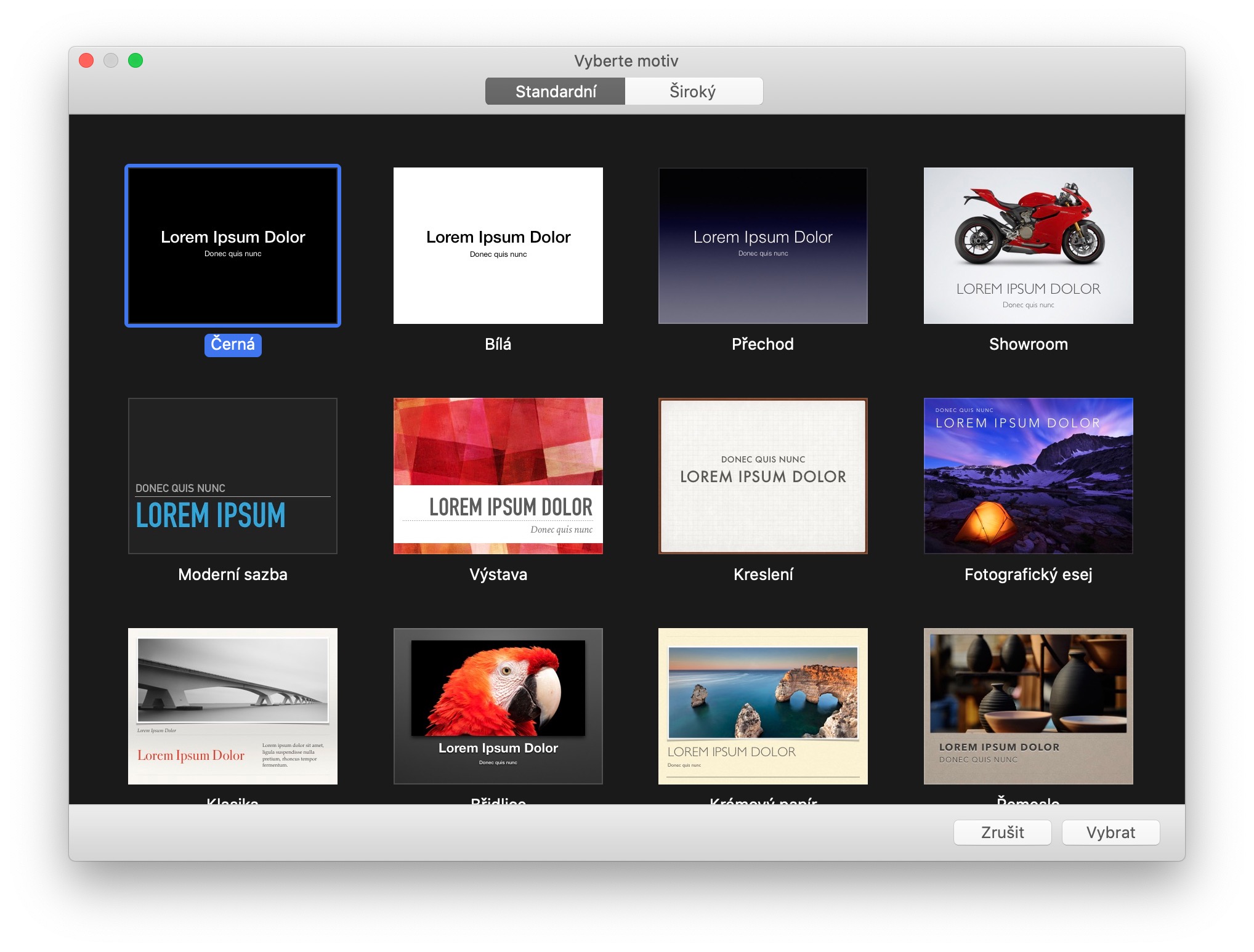
Task: Select the bridge photo Klasika theme
Action: tap(233, 706)
